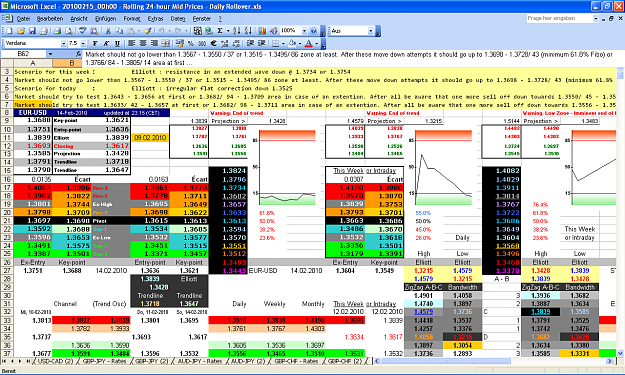
Task: Open the Datei menu
Action: pos(24,18)
